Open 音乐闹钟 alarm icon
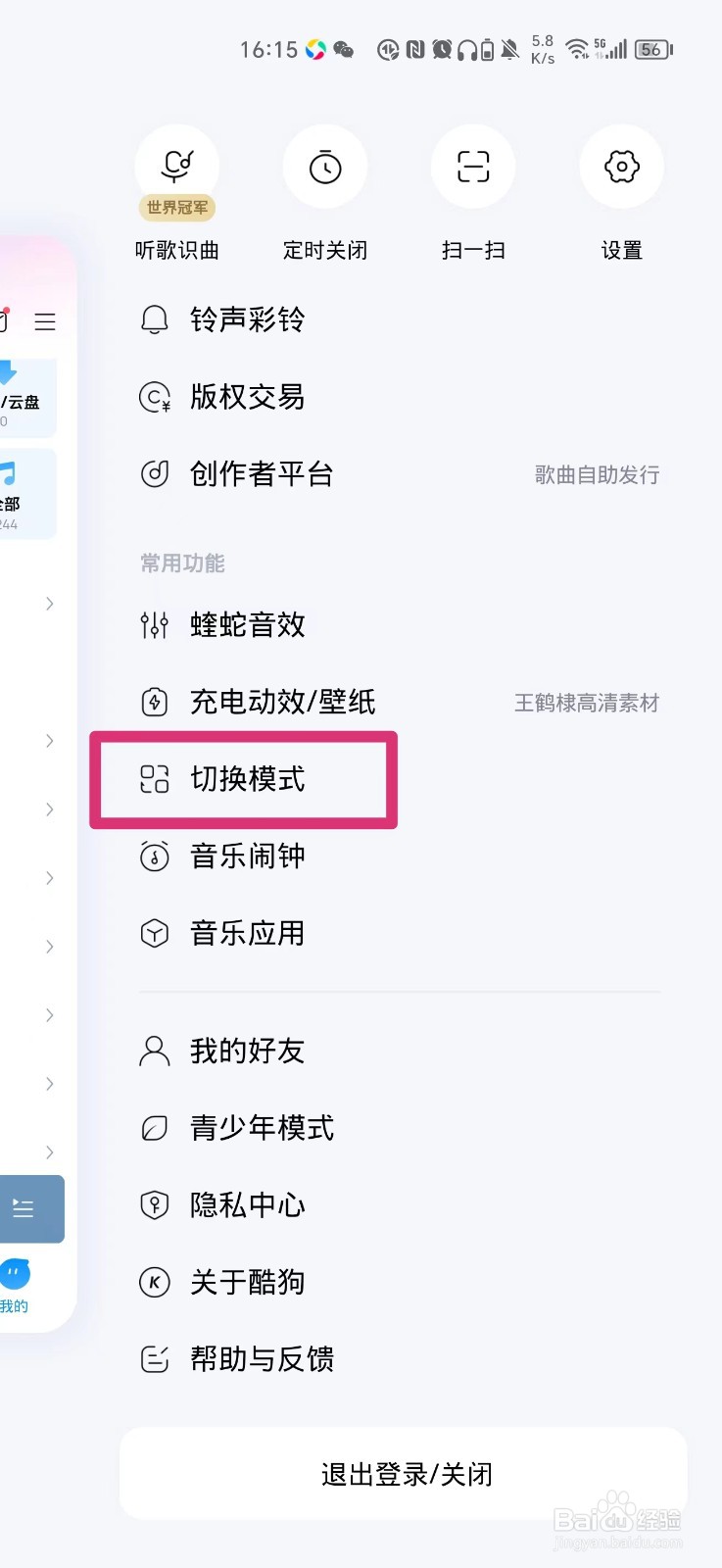The image size is (722, 1568). click(155, 857)
